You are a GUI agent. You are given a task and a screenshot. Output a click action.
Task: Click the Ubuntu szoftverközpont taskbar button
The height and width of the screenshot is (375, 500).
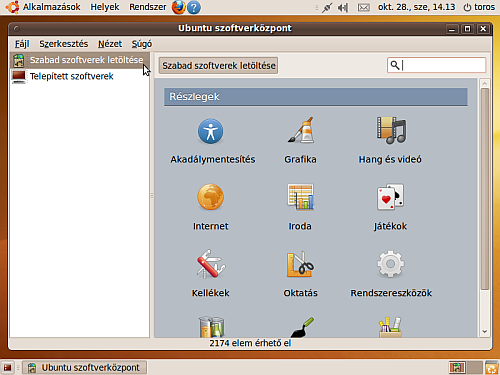[85, 368]
